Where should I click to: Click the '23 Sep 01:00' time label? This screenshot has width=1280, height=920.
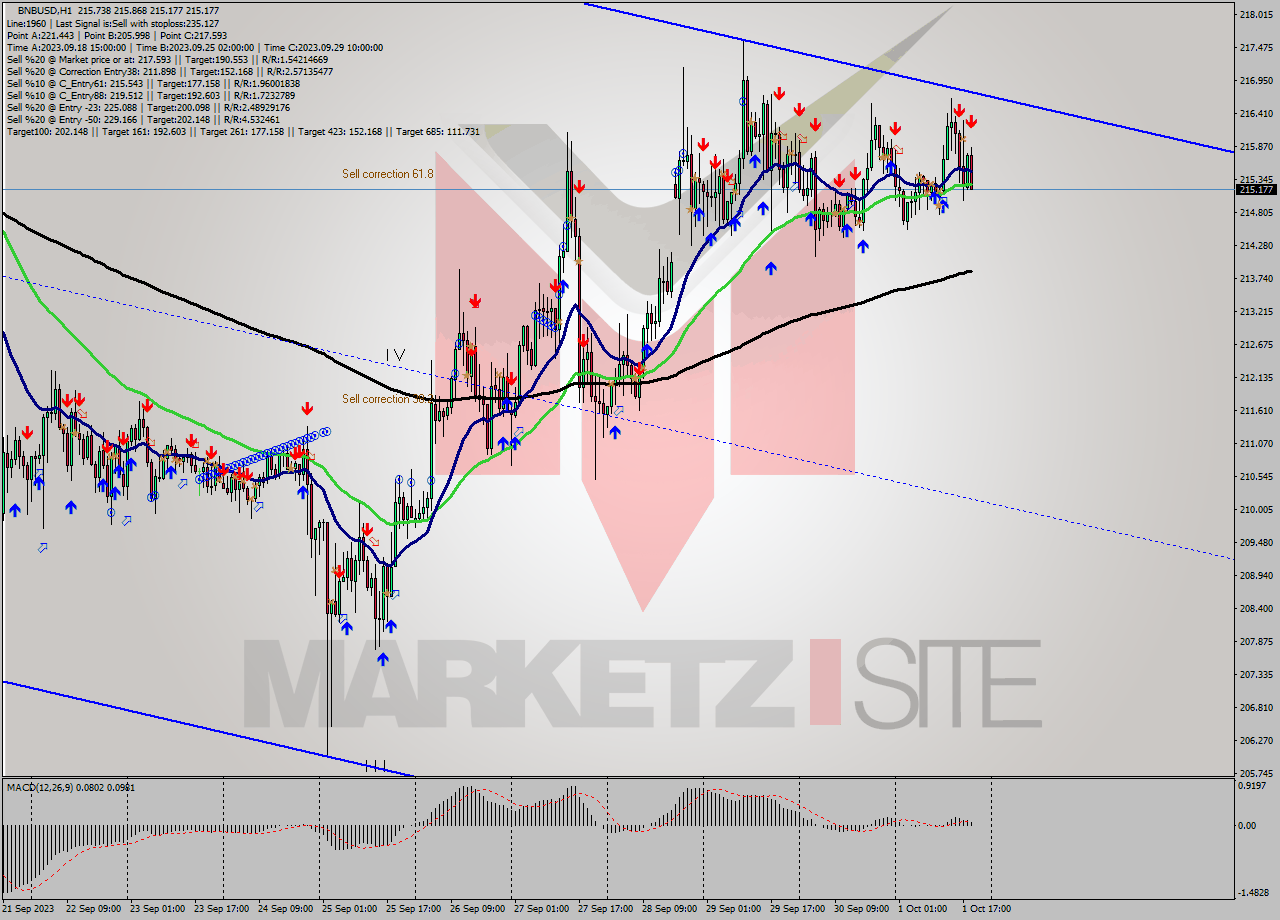(x=159, y=909)
